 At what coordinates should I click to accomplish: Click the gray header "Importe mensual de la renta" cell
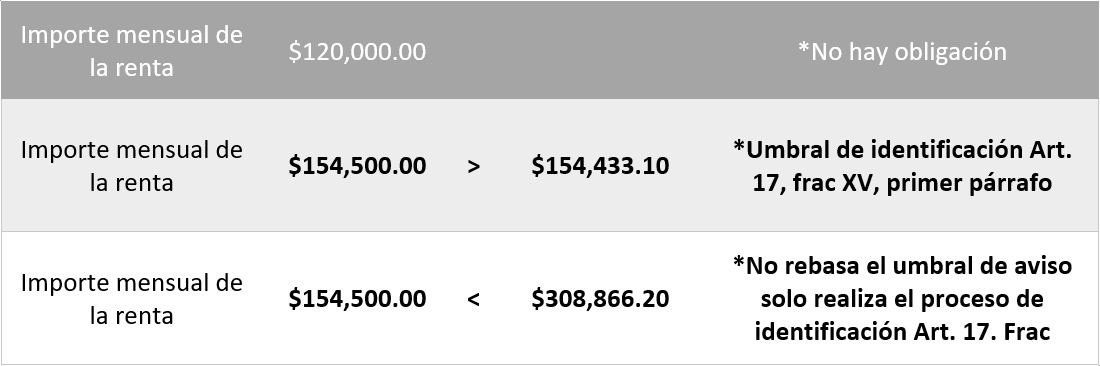[x=132, y=51]
